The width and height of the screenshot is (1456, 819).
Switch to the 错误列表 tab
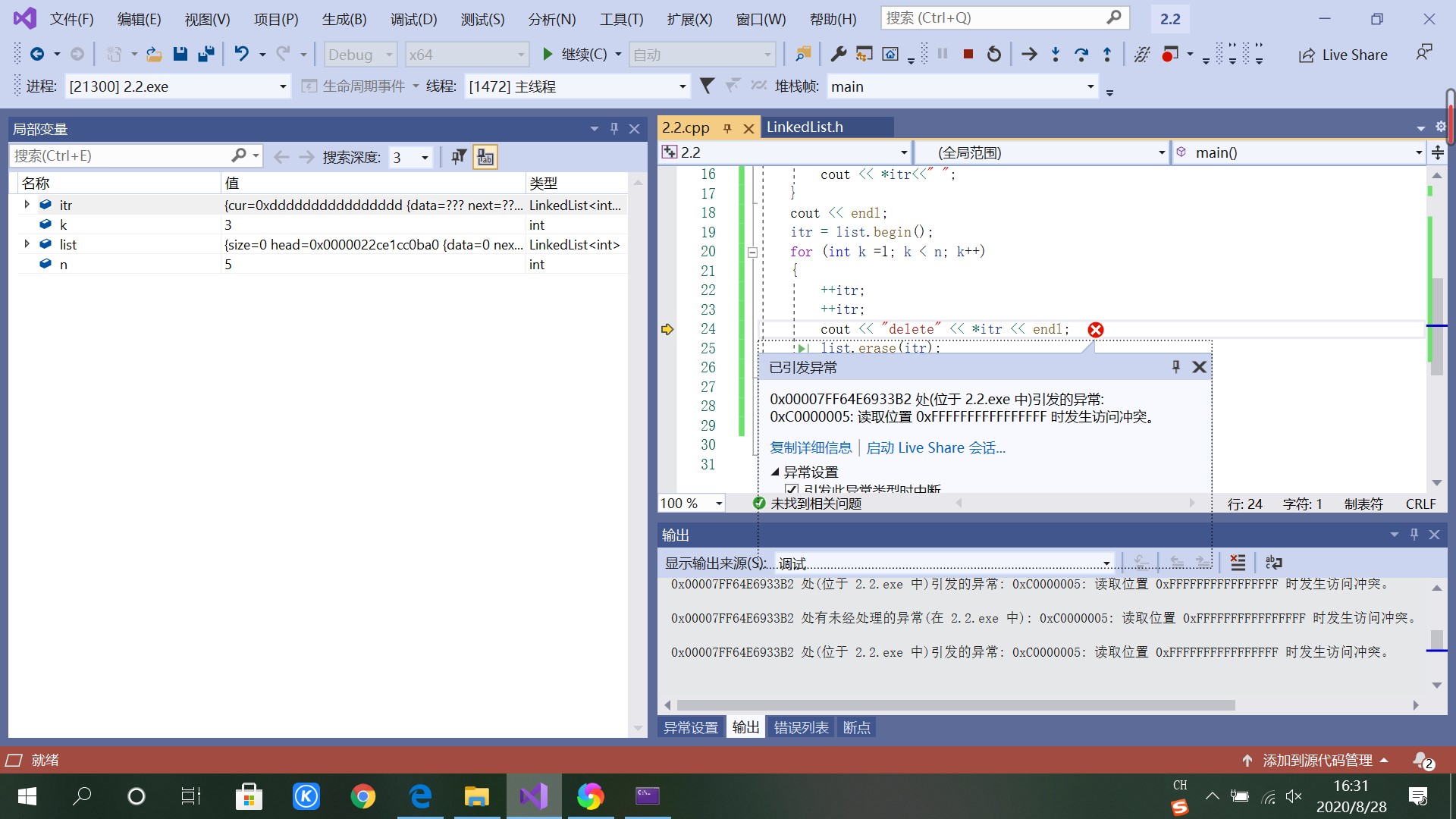tap(801, 727)
